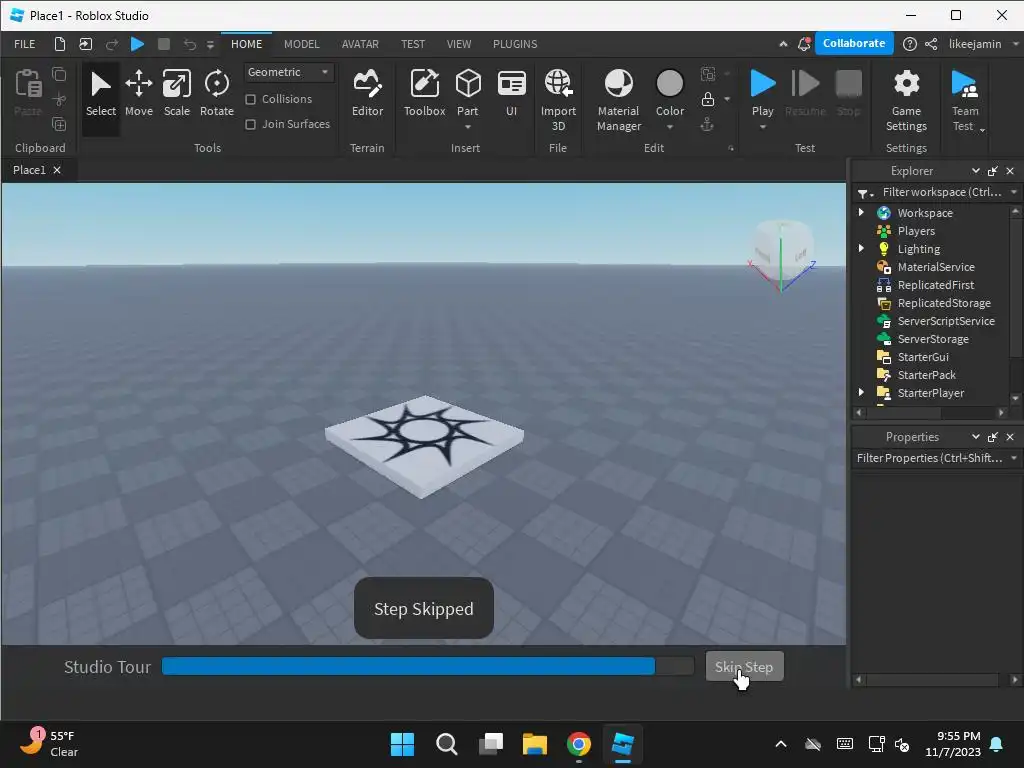Open the Terrain Editor
1024x768 pixels.
367,95
